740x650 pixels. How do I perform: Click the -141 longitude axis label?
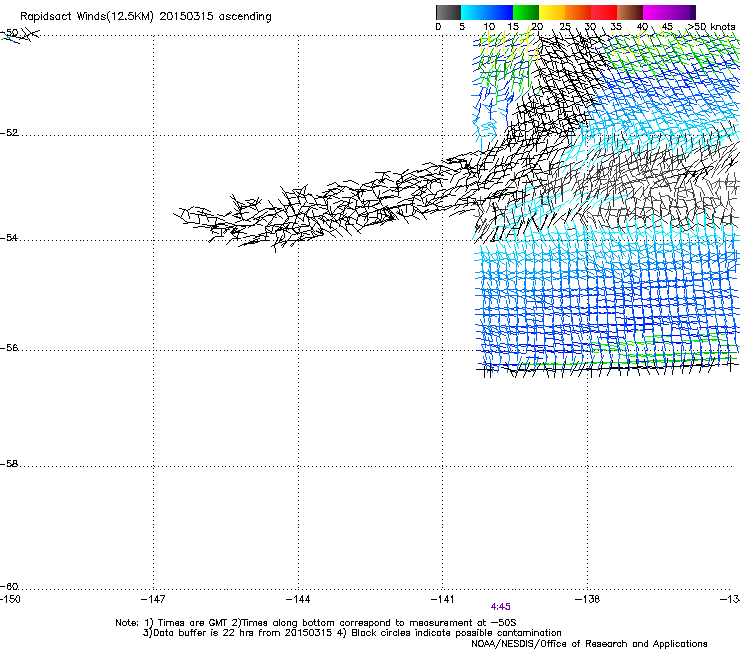point(443,599)
